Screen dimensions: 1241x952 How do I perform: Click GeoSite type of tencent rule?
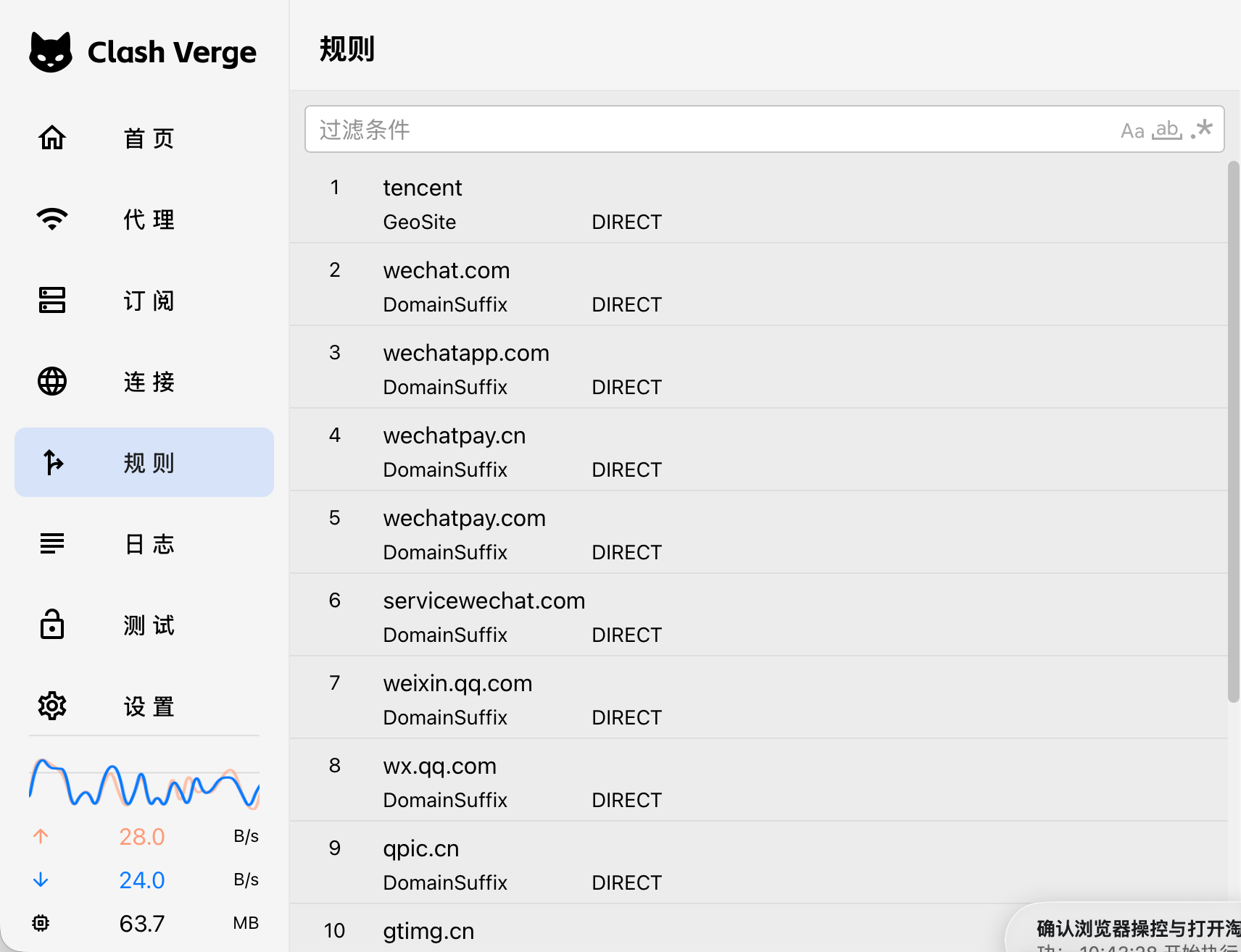(x=420, y=222)
